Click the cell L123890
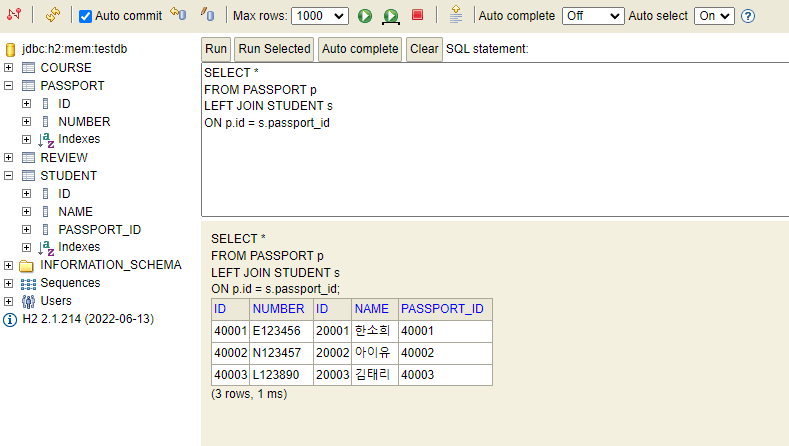Image resolution: width=789 pixels, height=446 pixels. (x=281, y=375)
